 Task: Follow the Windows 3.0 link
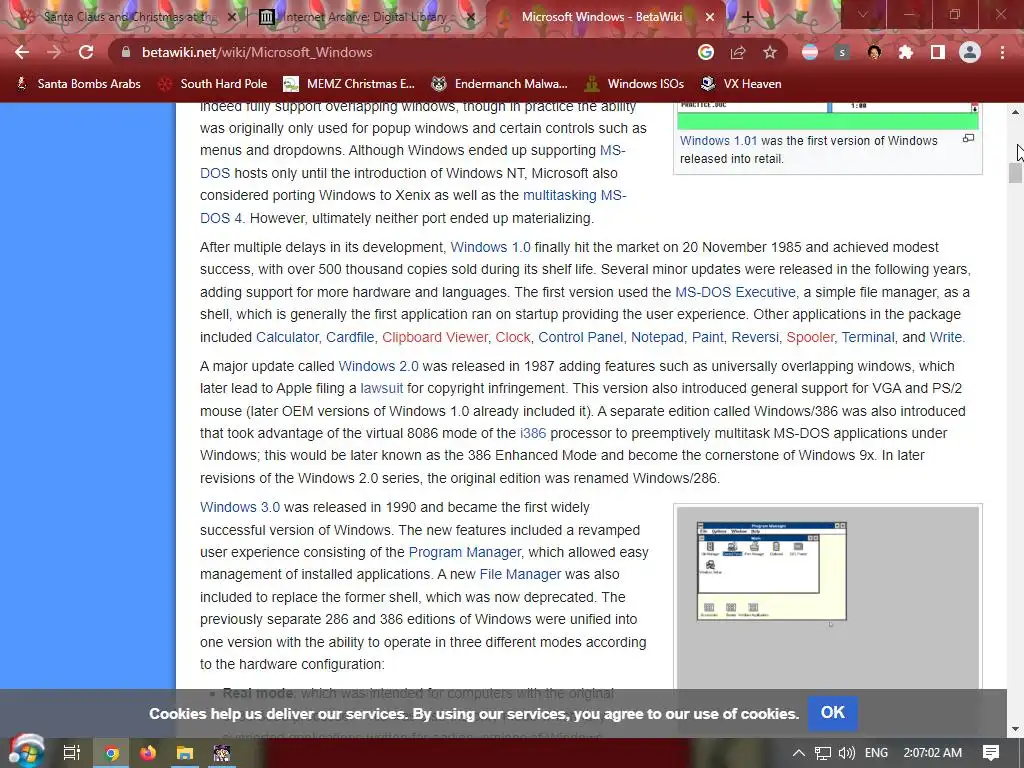[x=240, y=507]
